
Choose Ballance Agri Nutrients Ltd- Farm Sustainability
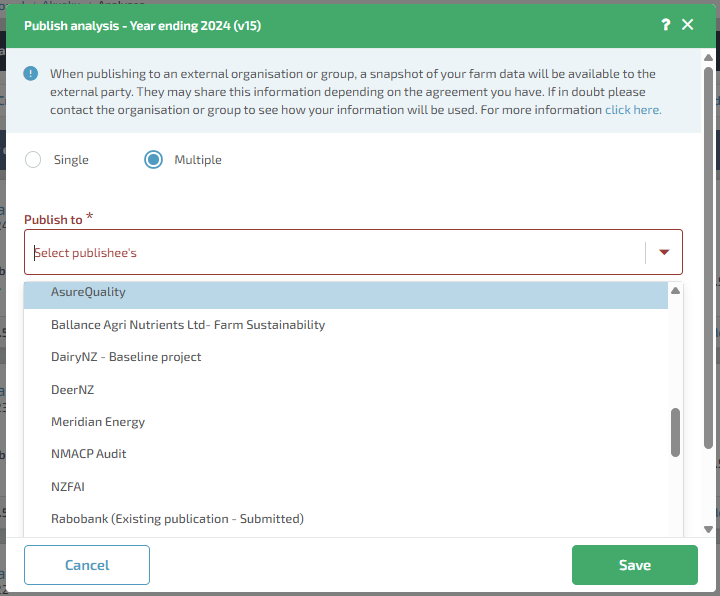pos(346,325)
